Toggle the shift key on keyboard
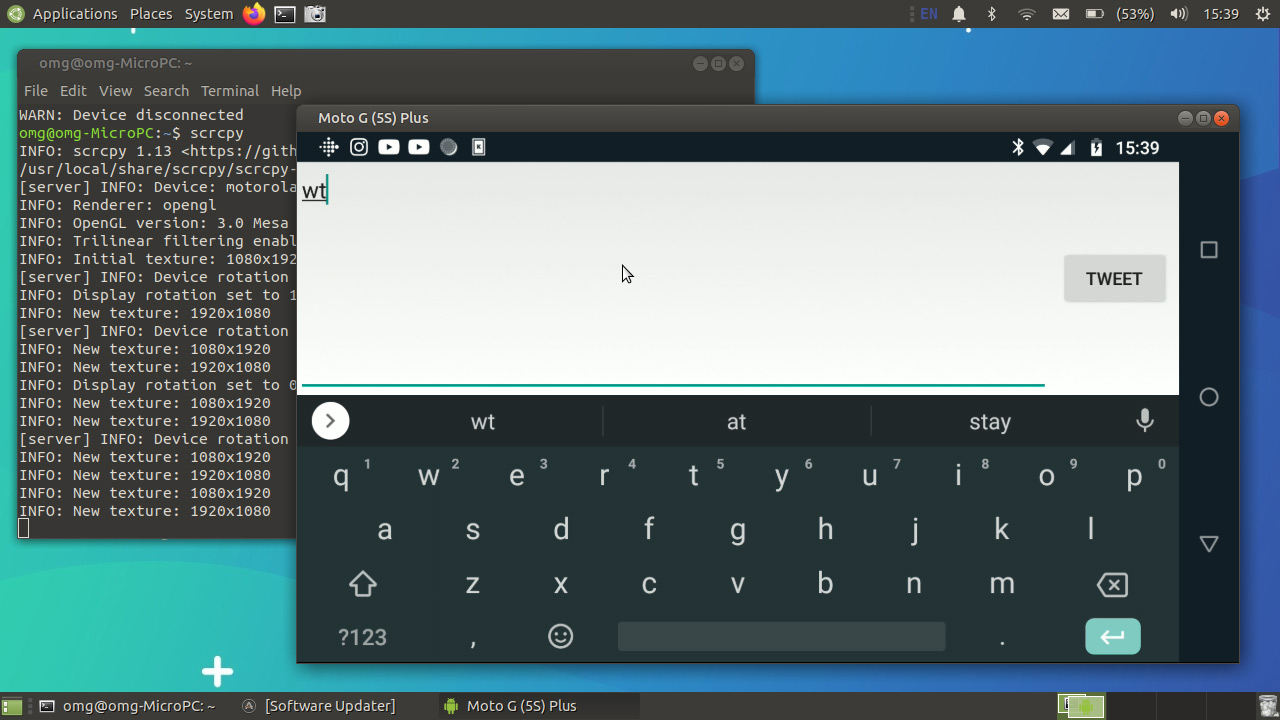 point(363,584)
